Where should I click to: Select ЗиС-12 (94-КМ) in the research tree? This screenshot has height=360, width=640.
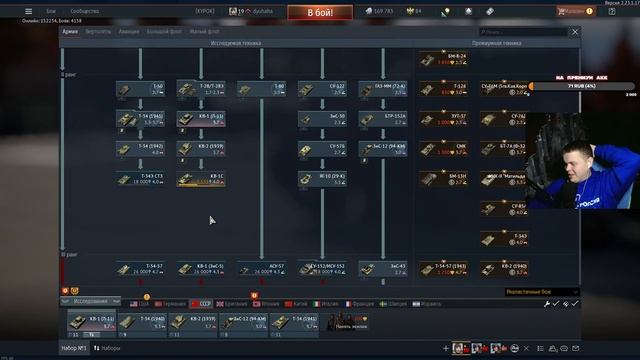coord(383,149)
